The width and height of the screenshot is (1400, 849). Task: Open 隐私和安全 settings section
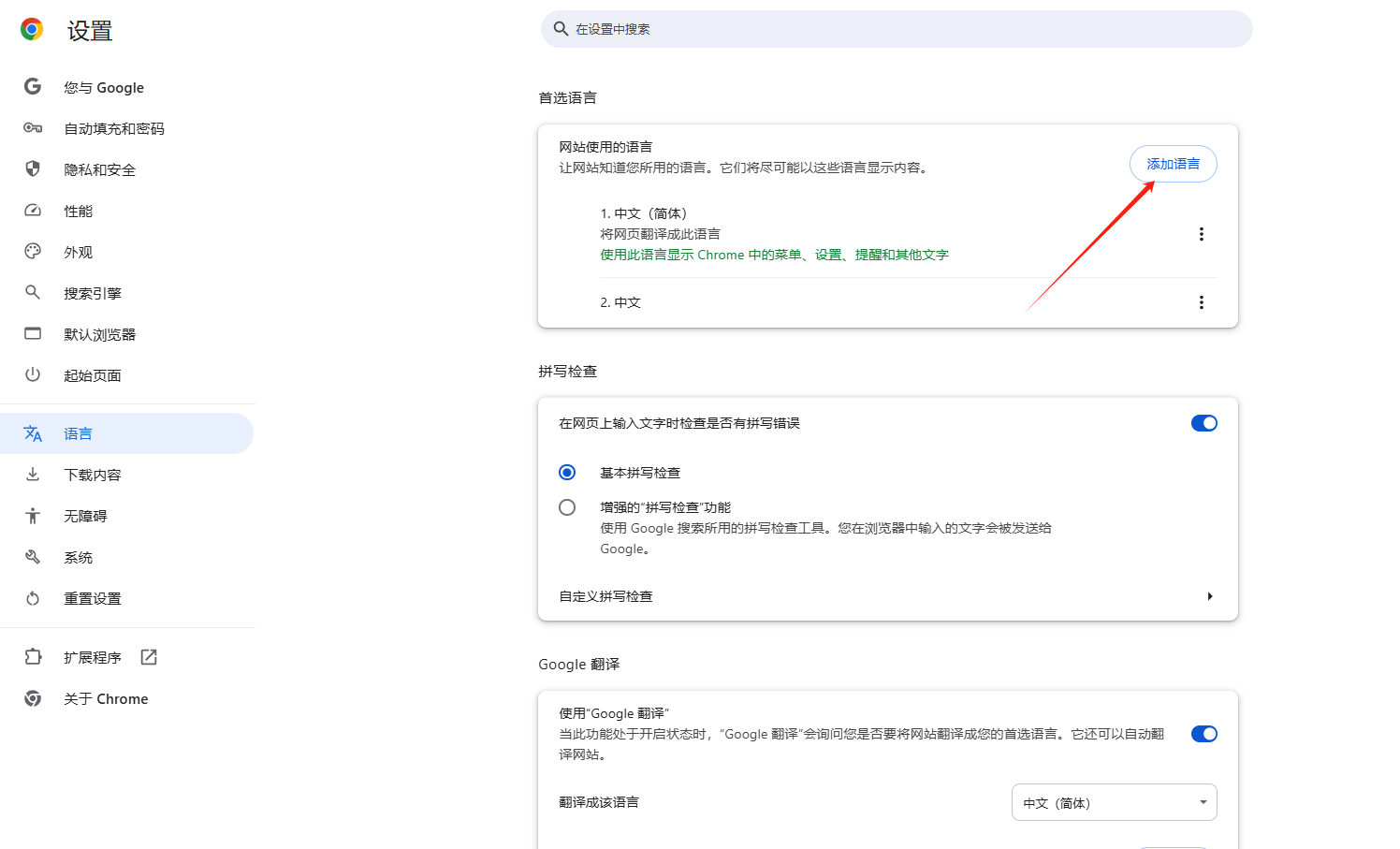click(126, 169)
